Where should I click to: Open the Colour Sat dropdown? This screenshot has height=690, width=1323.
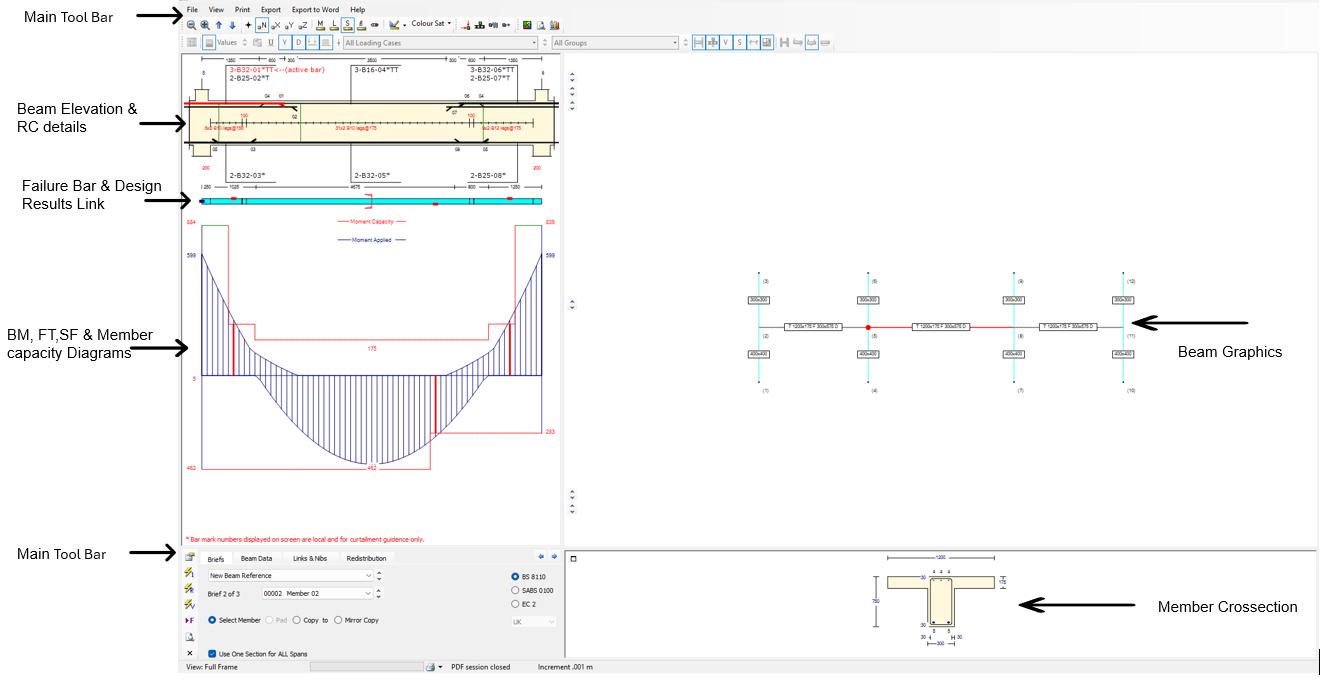coord(432,24)
